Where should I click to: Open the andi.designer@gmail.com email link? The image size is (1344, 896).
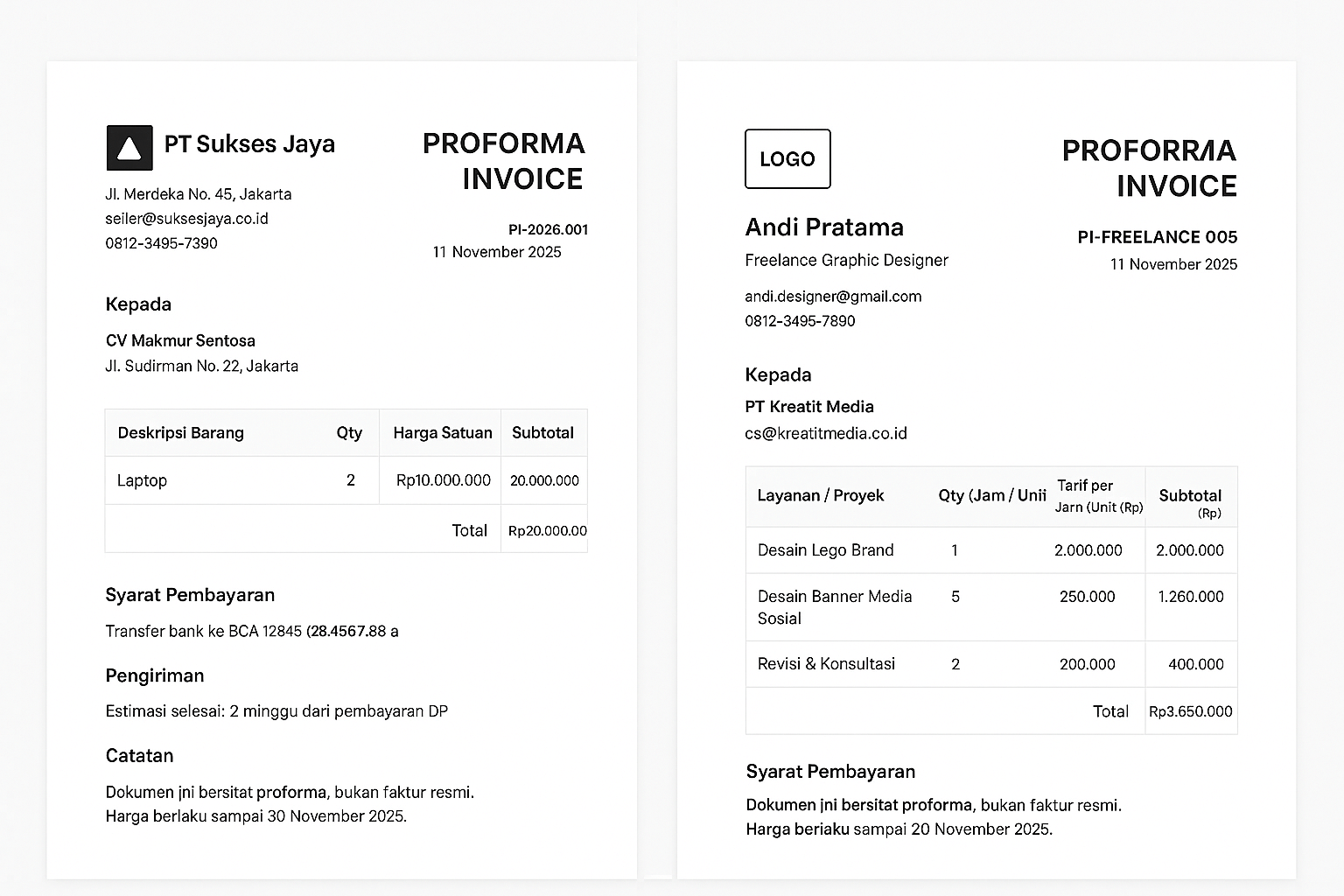pos(833,297)
